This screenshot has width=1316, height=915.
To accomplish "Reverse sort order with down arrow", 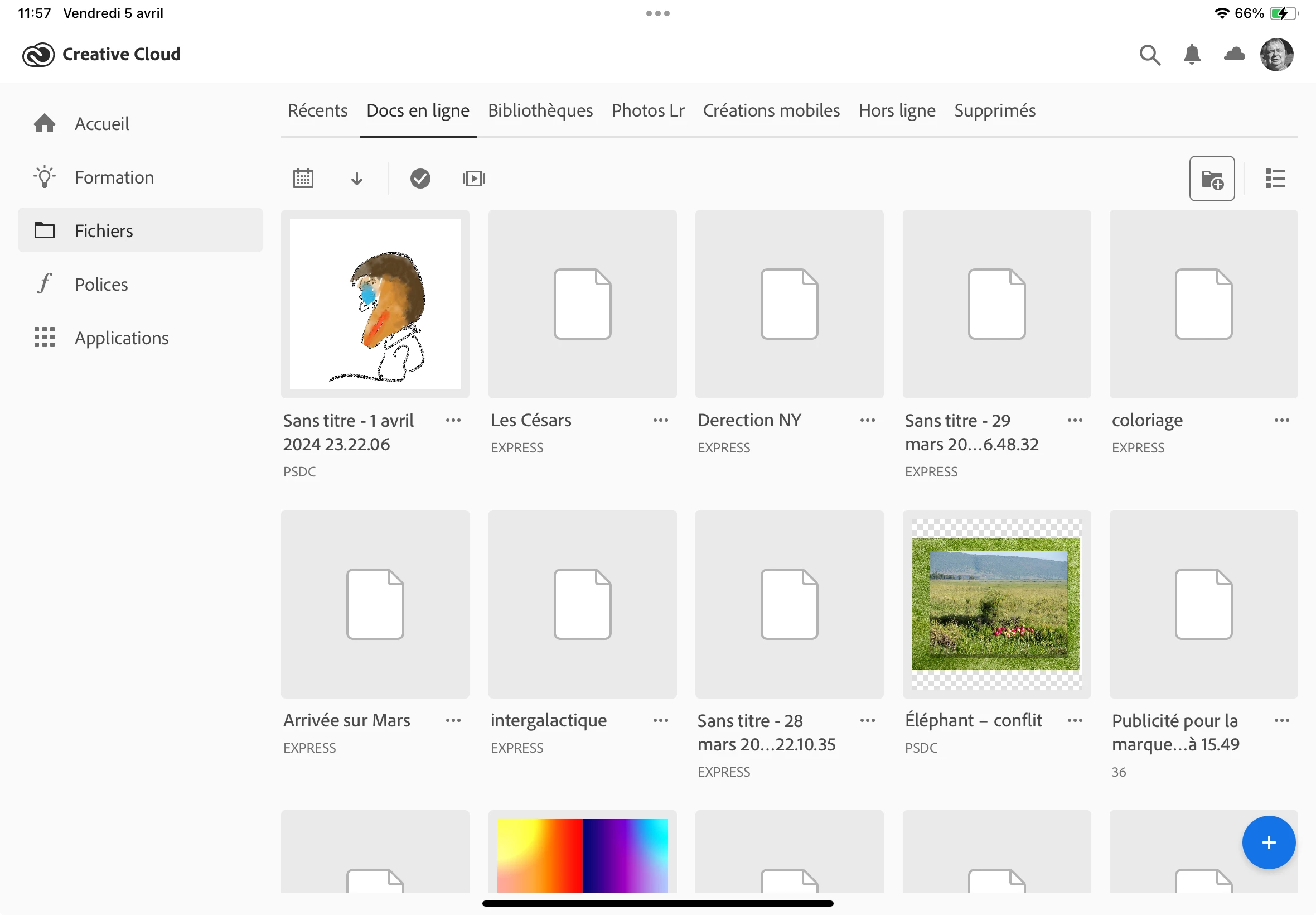I will [356, 179].
